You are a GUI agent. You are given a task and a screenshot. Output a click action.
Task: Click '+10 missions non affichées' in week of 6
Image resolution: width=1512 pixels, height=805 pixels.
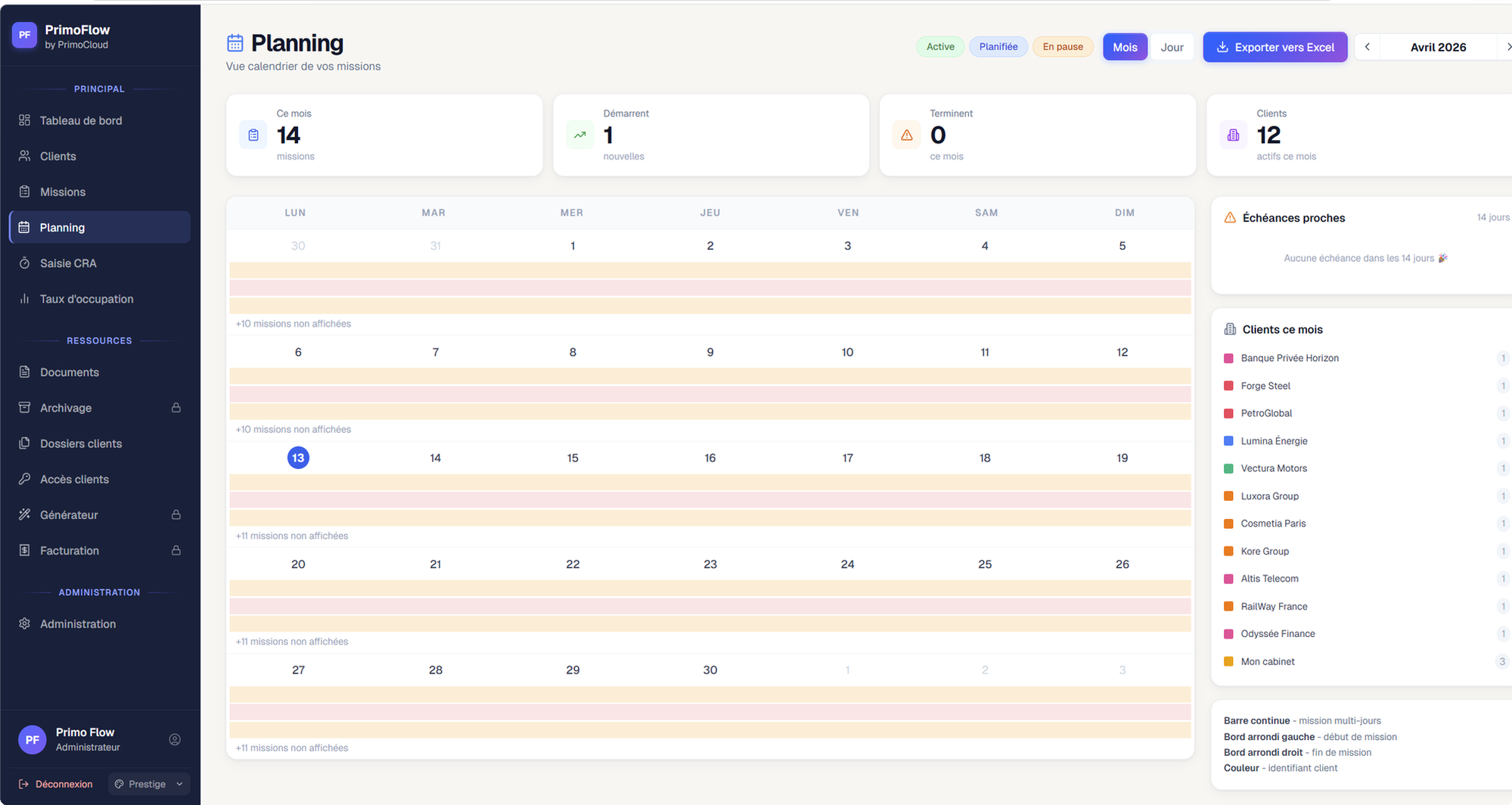(x=293, y=429)
